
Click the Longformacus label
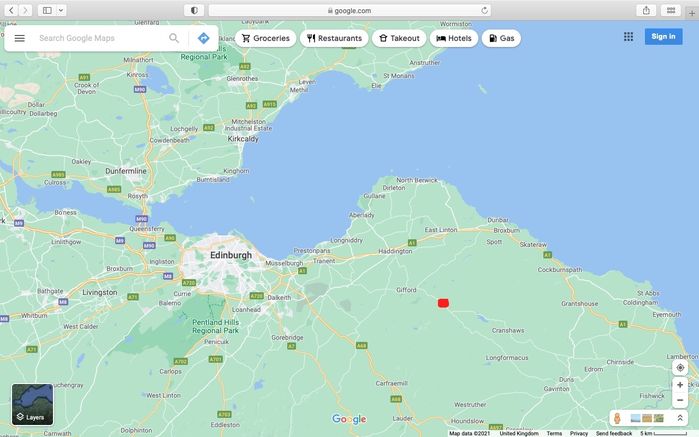507,358
